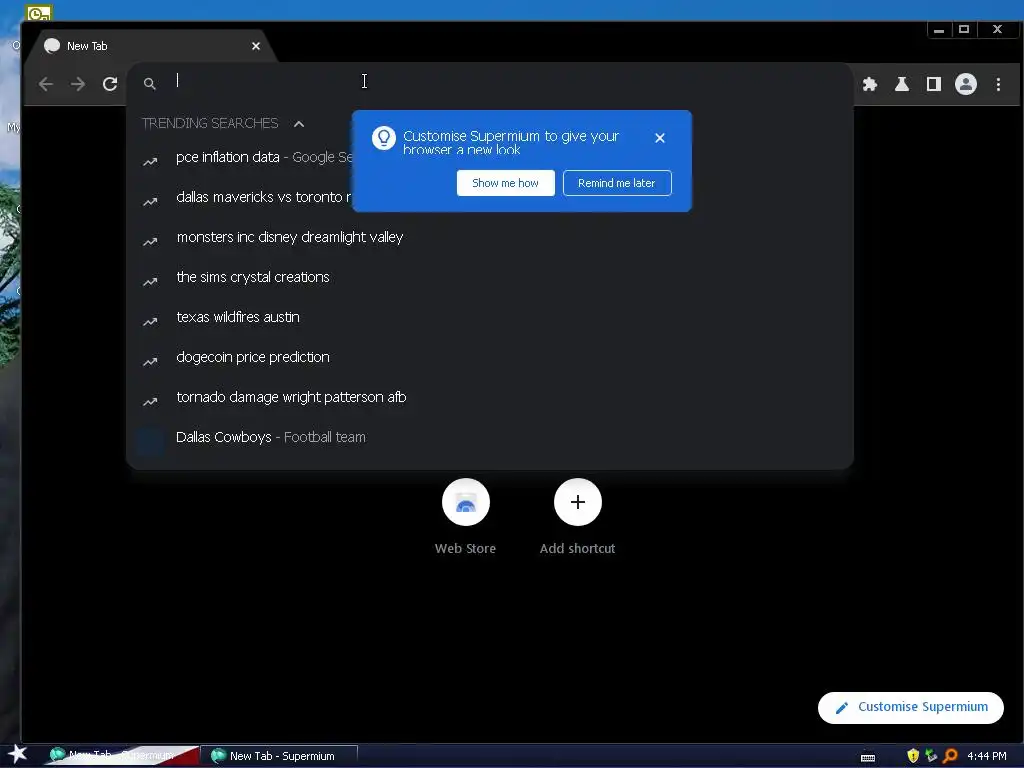Image resolution: width=1024 pixels, height=768 pixels.
Task: Reload the page with the refresh icon
Action: point(110,84)
